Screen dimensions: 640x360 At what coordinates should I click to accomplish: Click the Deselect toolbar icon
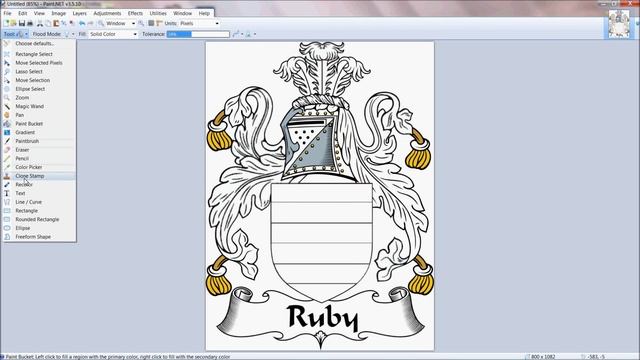72,23
